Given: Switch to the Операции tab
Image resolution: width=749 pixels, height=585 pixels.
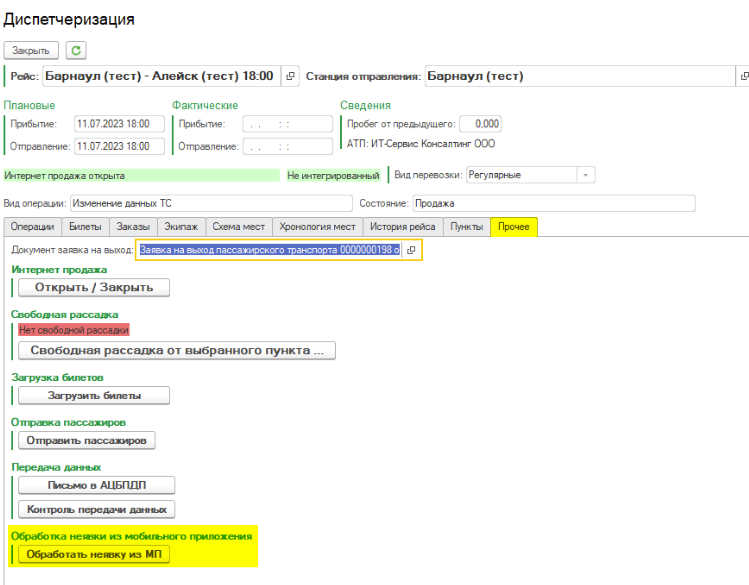Looking at the screenshot, I should (x=32, y=227).
